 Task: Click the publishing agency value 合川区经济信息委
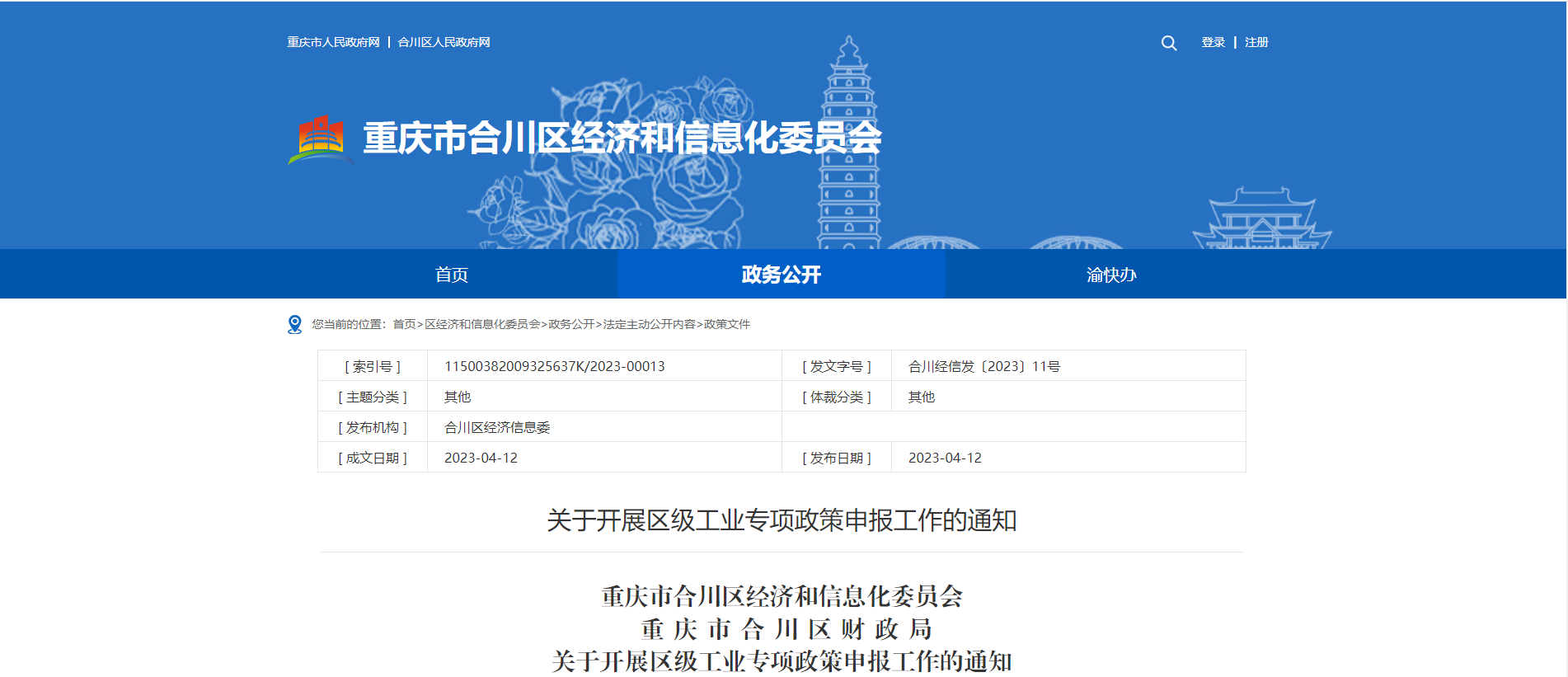click(x=497, y=427)
